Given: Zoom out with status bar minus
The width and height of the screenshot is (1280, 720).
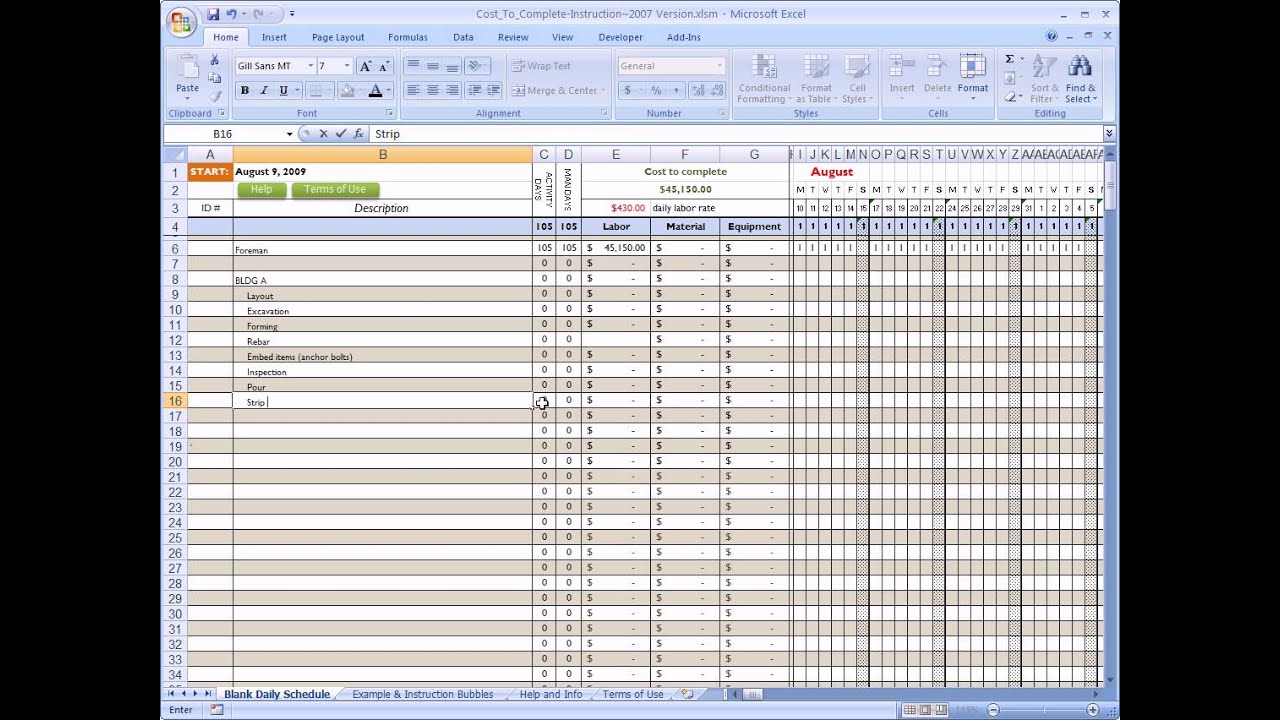Looking at the screenshot, I should tap(993, 710).
